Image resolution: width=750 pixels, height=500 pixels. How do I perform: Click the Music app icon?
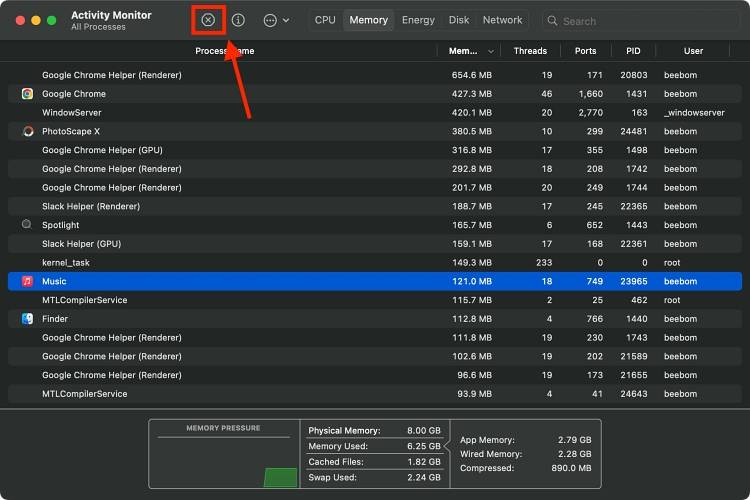click(x=28, y=281)
